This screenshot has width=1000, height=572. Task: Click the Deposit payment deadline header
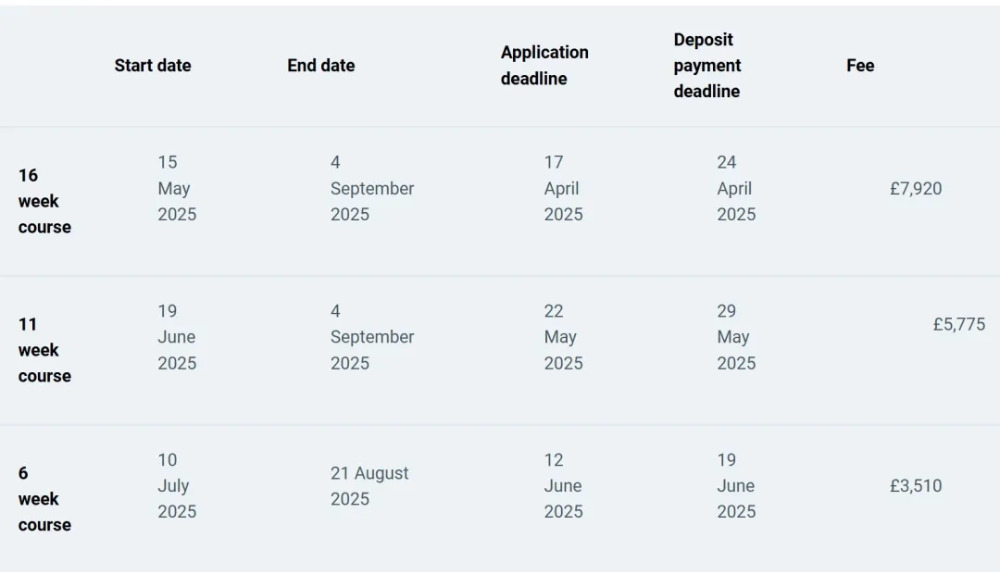tap(707, 66)
